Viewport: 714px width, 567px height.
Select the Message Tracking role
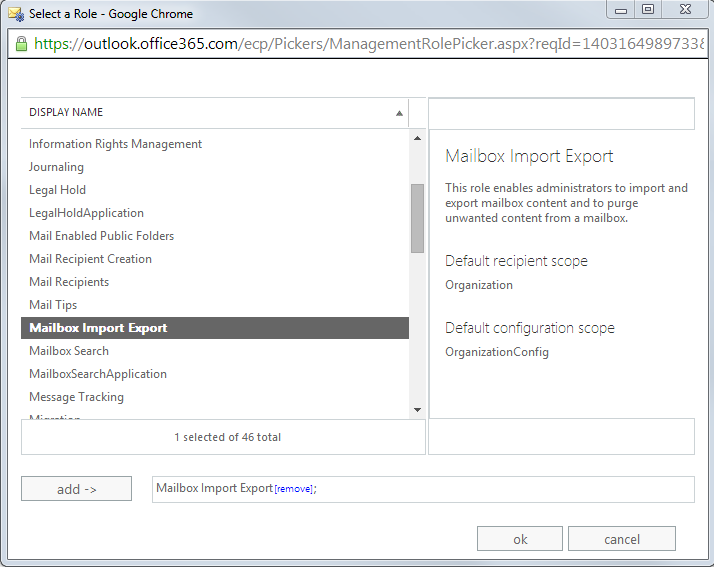(215, 397)
